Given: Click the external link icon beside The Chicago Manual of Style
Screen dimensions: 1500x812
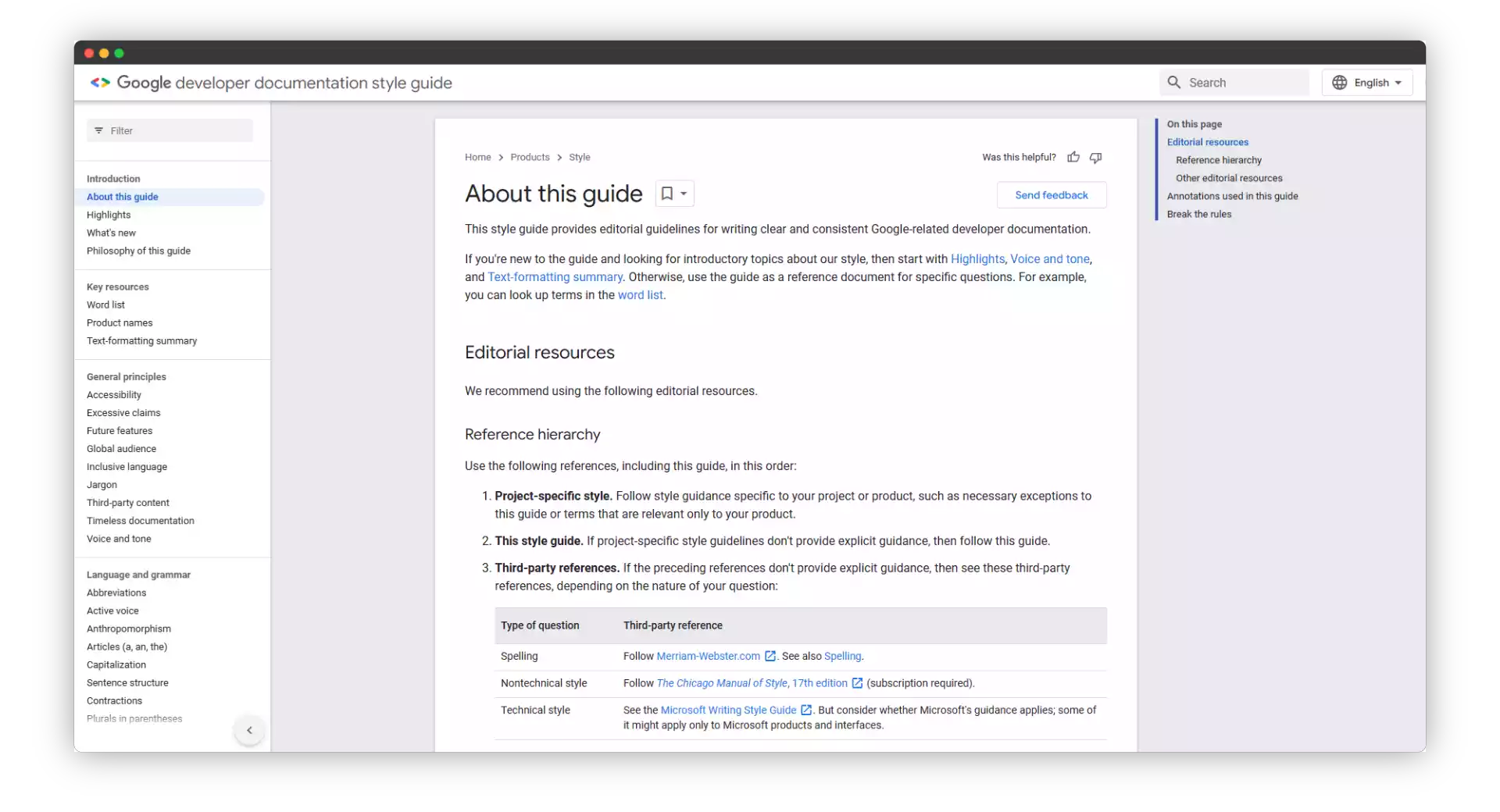Looking at the screenshot, I should tap(858, 683).
